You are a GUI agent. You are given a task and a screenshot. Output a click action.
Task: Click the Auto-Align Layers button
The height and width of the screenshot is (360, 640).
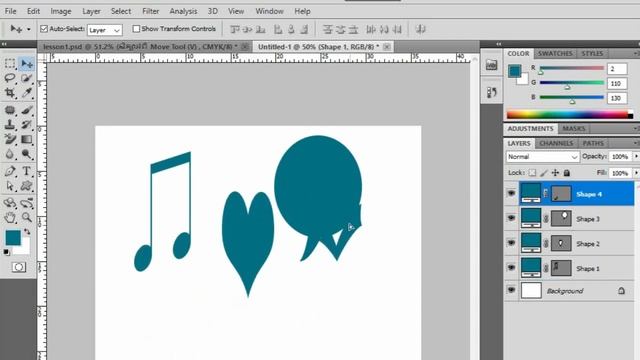420,29
